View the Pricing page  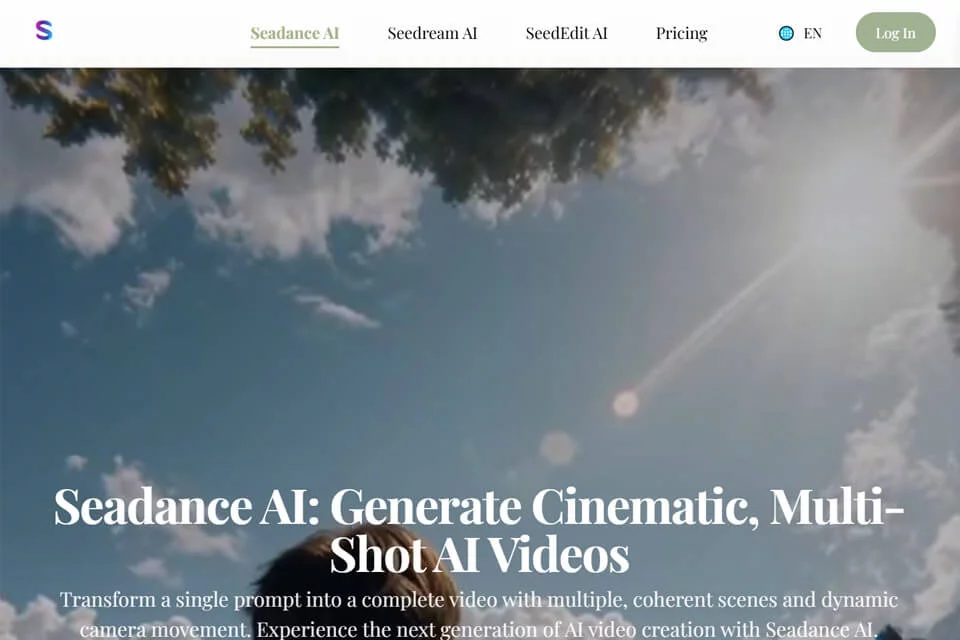tap(681, 33)
